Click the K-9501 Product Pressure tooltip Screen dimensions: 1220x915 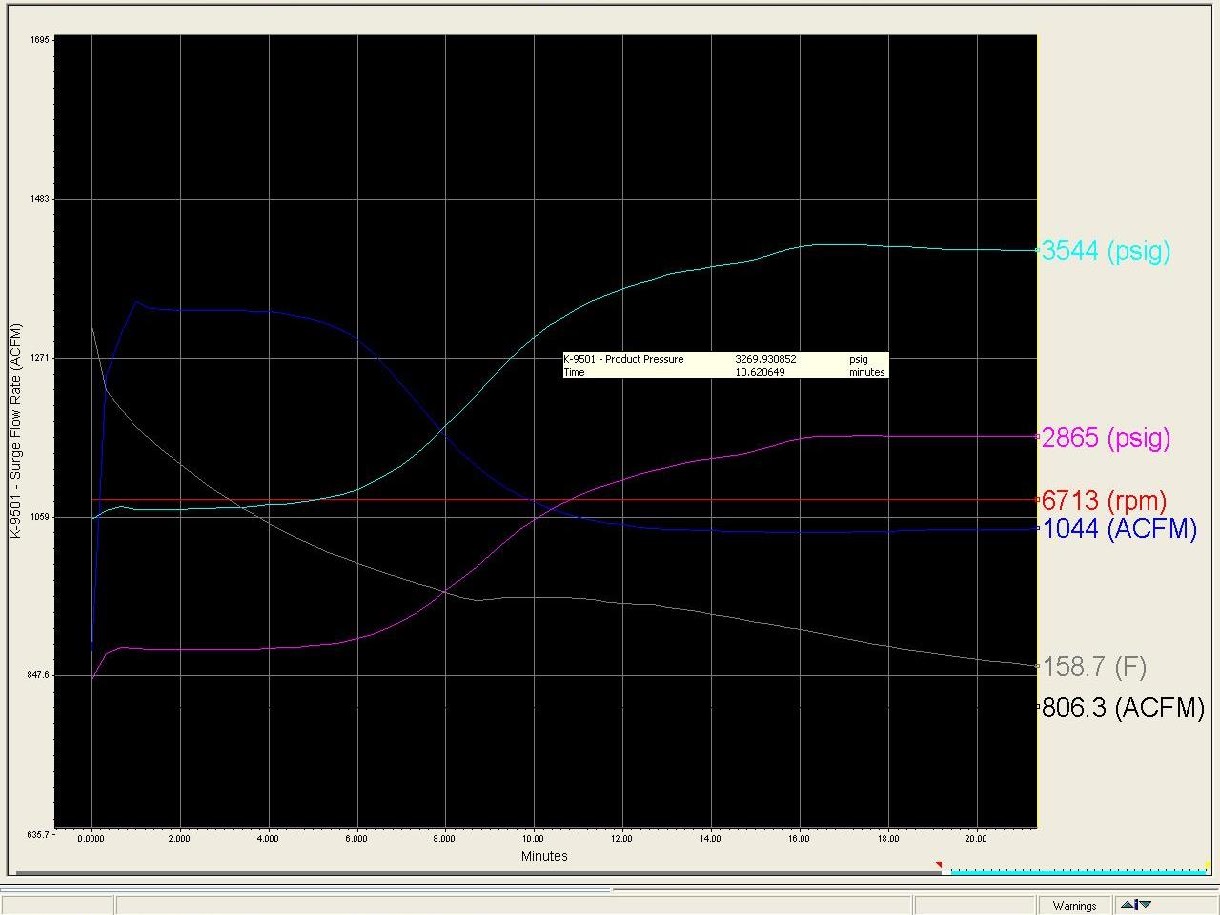724,365
